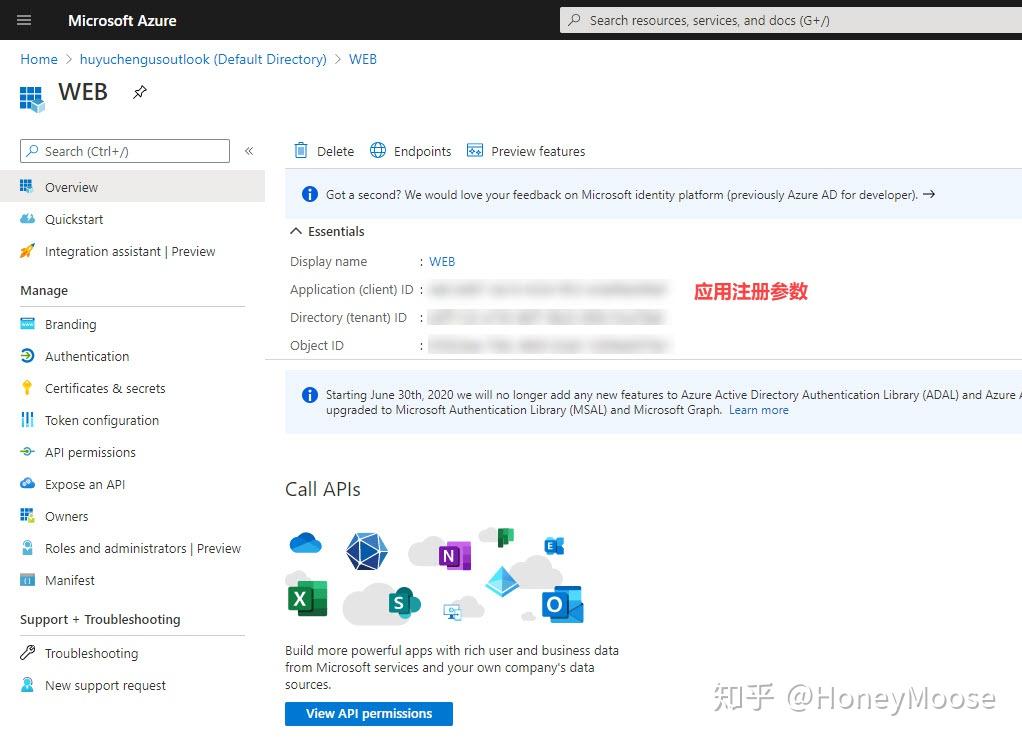1022x745 pixels.
Task: Click the Delete icon on the toolbar
Action: pyautogui.click(x=323, y=150)
